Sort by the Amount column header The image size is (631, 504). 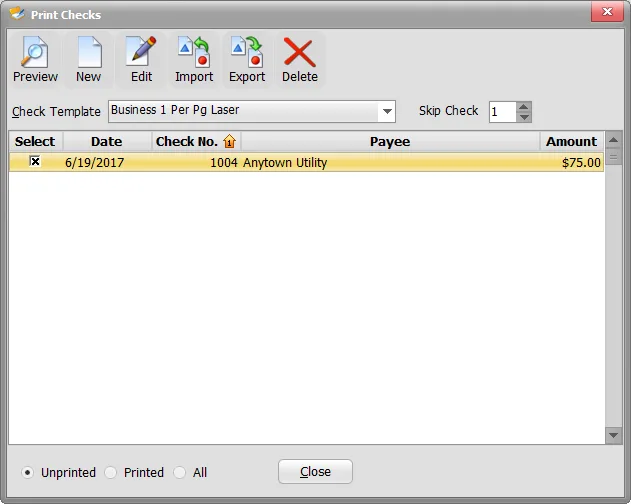pos(571,141)
